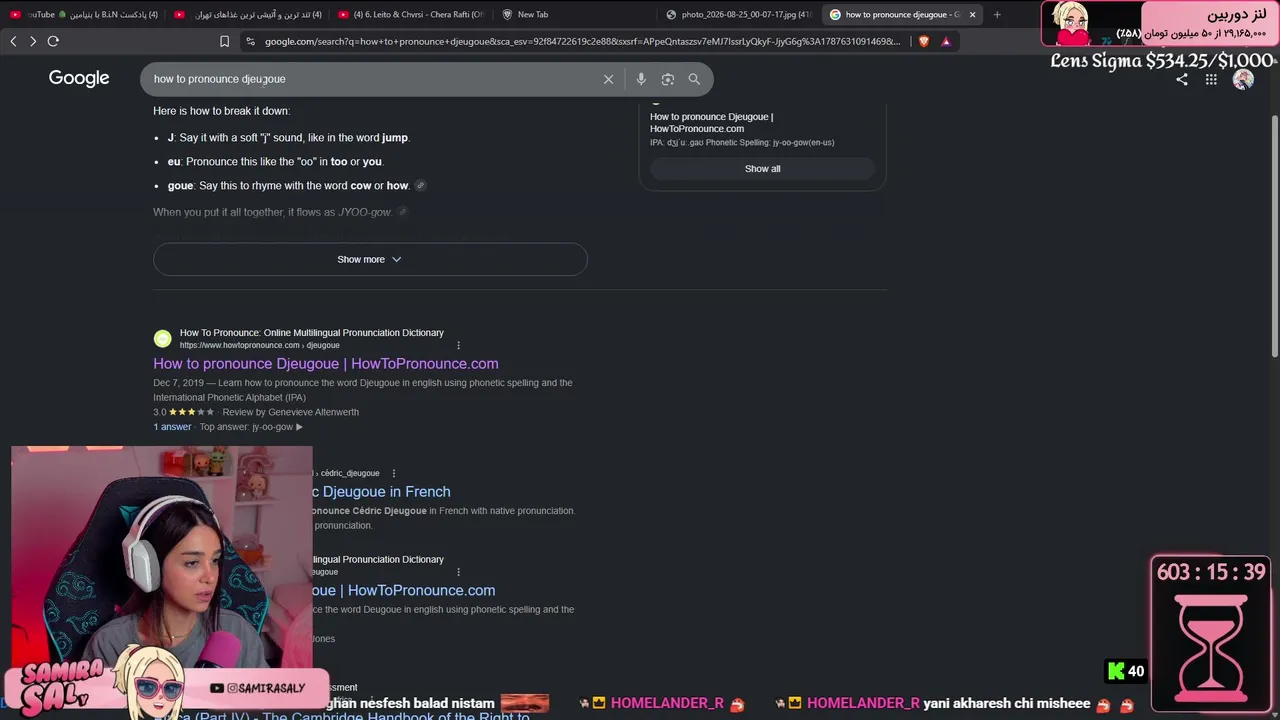Open three-dot menu of the Deugoue result
Image resolution: width=1280 pixels, height=720 pixels.
459,572
